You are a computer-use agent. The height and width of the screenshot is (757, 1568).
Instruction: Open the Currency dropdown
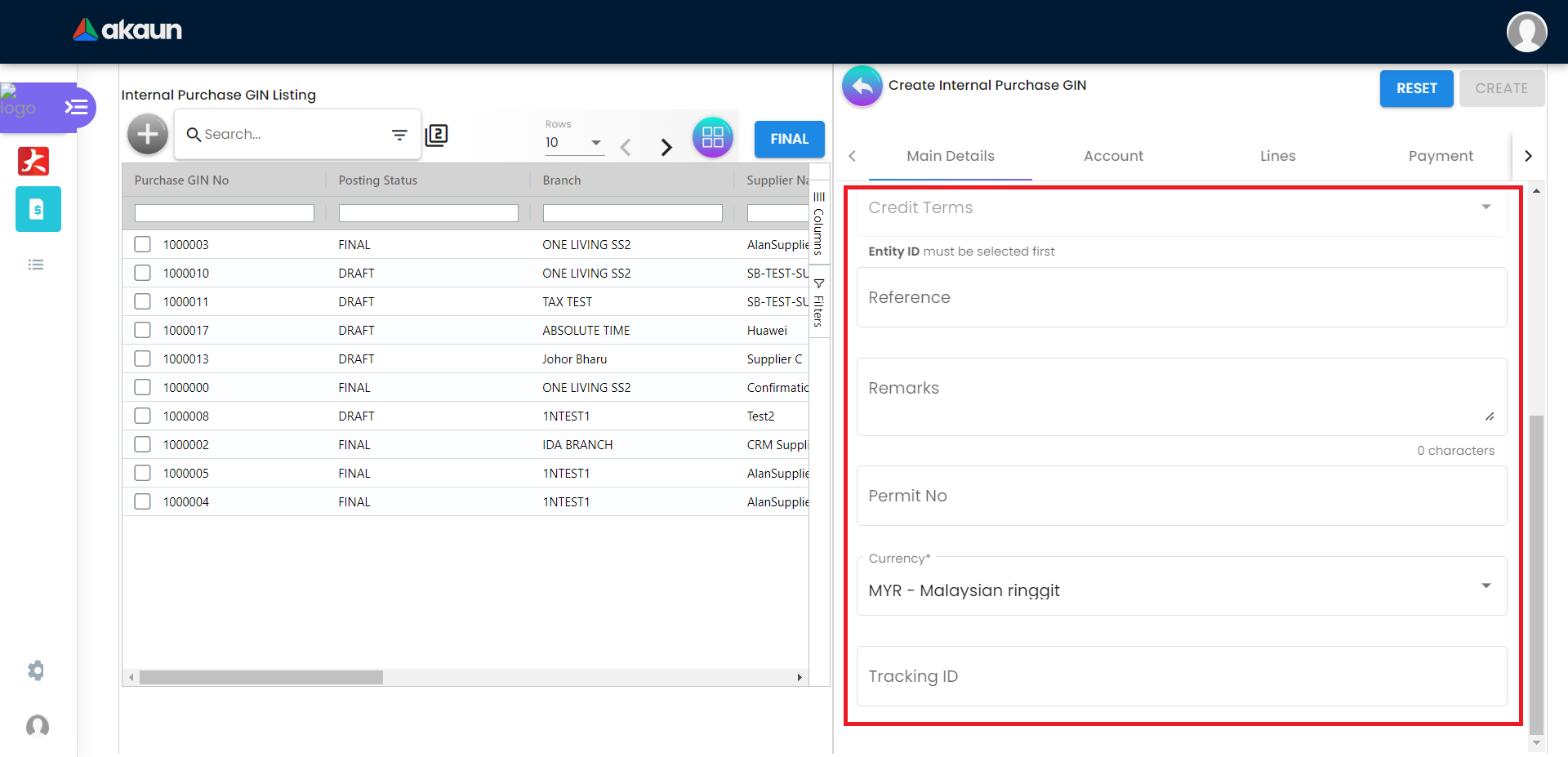(1486, 586)
